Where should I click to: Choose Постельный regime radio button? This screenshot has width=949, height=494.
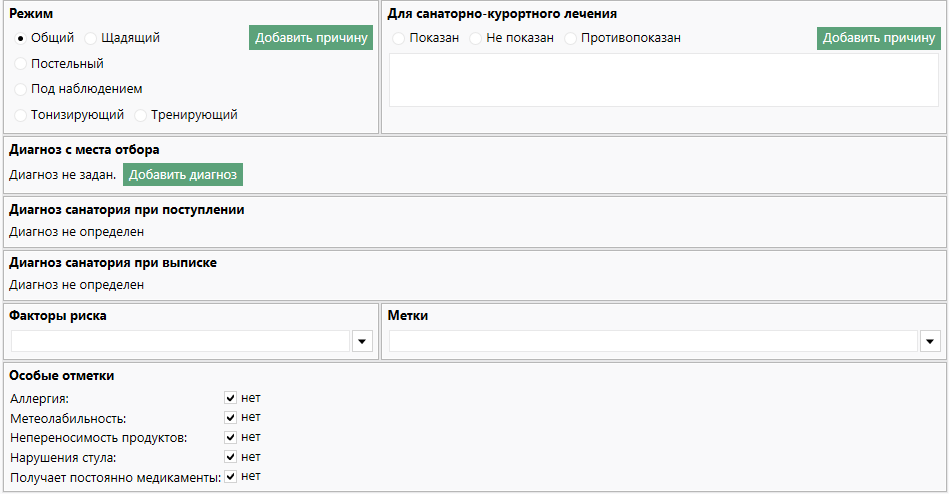pyautogui.click(x=20, y=63)
